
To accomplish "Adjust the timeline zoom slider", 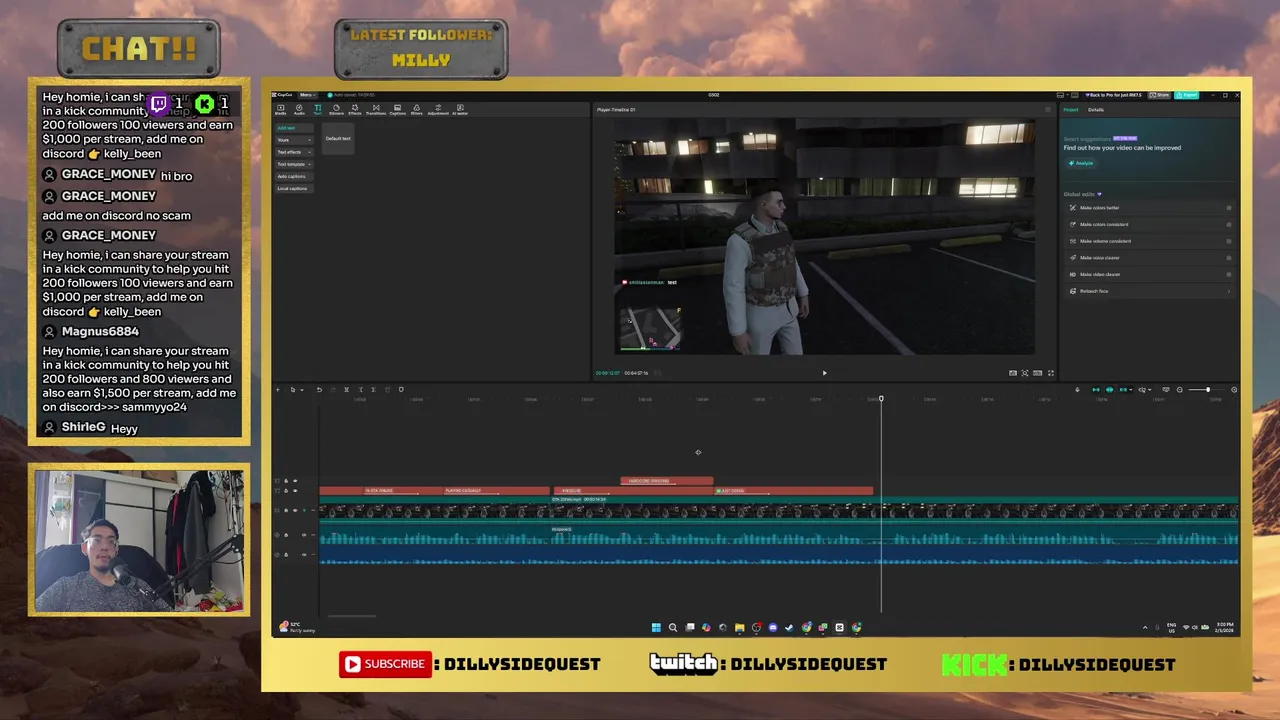I will coord(1208,389).
